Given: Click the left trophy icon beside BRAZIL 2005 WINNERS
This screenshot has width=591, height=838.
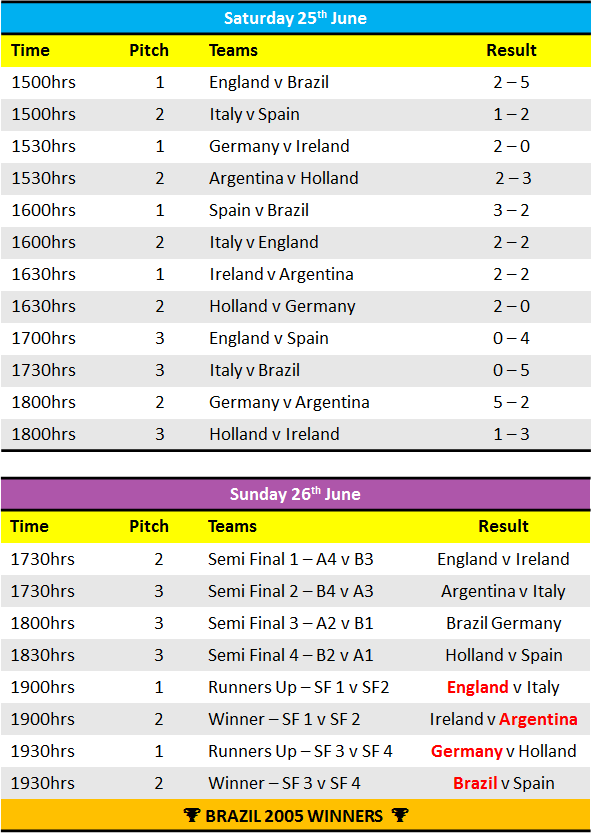Looking at the screenshot, I should click(192, 816).
